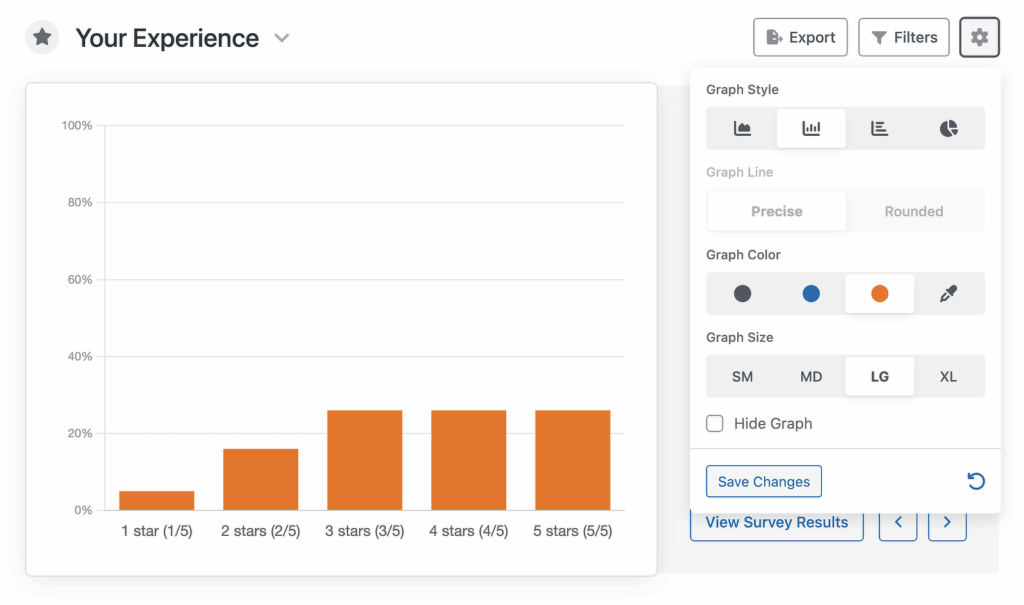Reset settings using the undo icon

coord(976,481)
